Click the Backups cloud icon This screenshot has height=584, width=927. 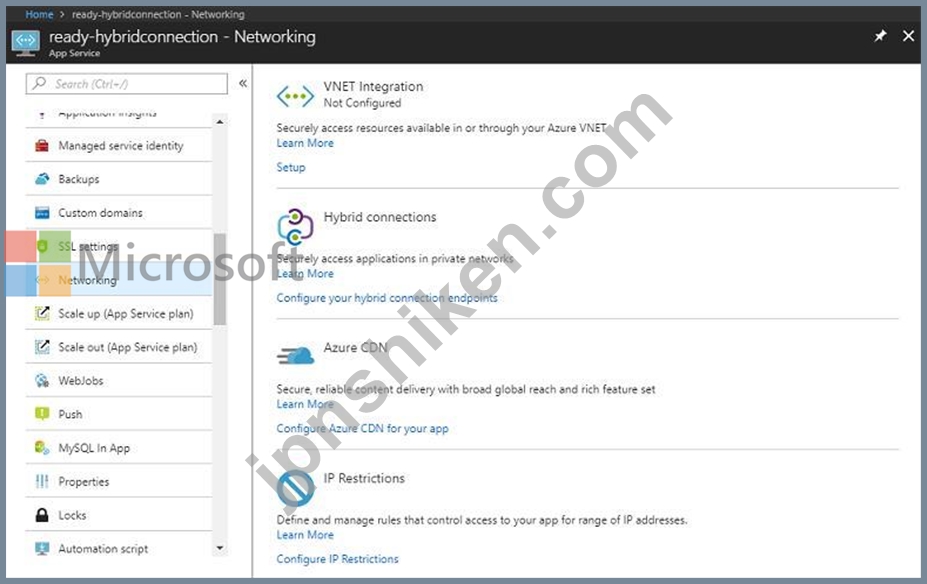[x=42, y=179]
